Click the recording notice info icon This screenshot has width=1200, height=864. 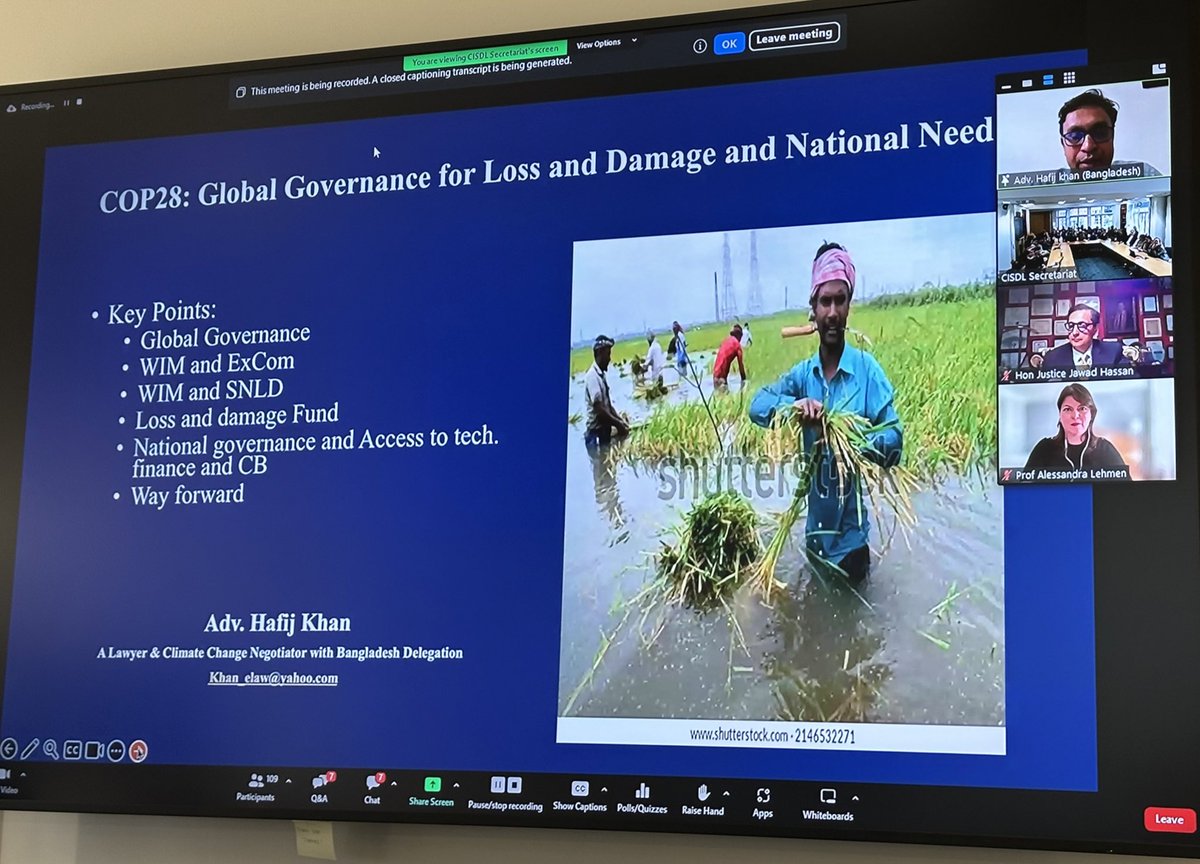pyautogui.click(x=700, y=45)
